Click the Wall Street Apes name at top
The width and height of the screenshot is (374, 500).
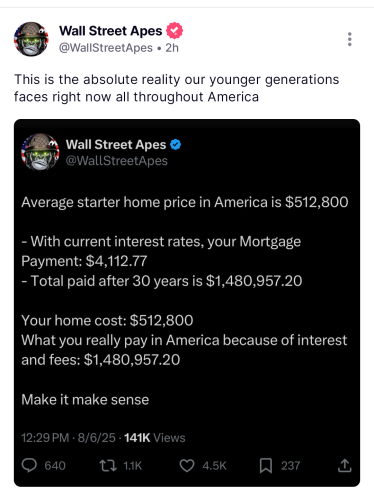pos(111,31)
